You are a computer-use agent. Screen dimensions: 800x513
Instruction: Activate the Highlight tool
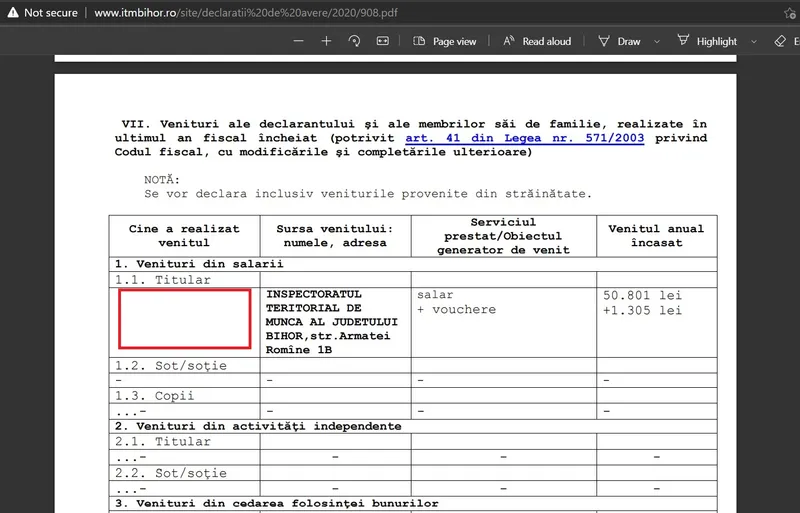coord(707,41)
